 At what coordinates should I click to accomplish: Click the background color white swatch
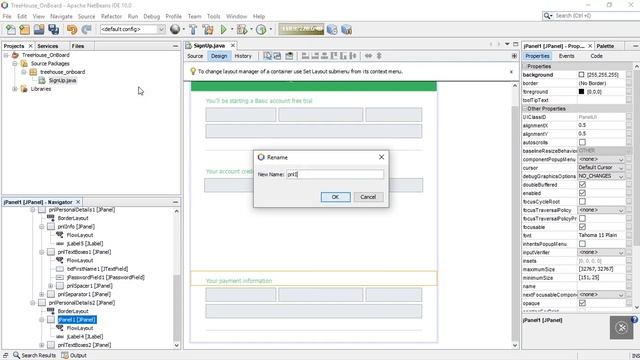[x=581, y=75]
